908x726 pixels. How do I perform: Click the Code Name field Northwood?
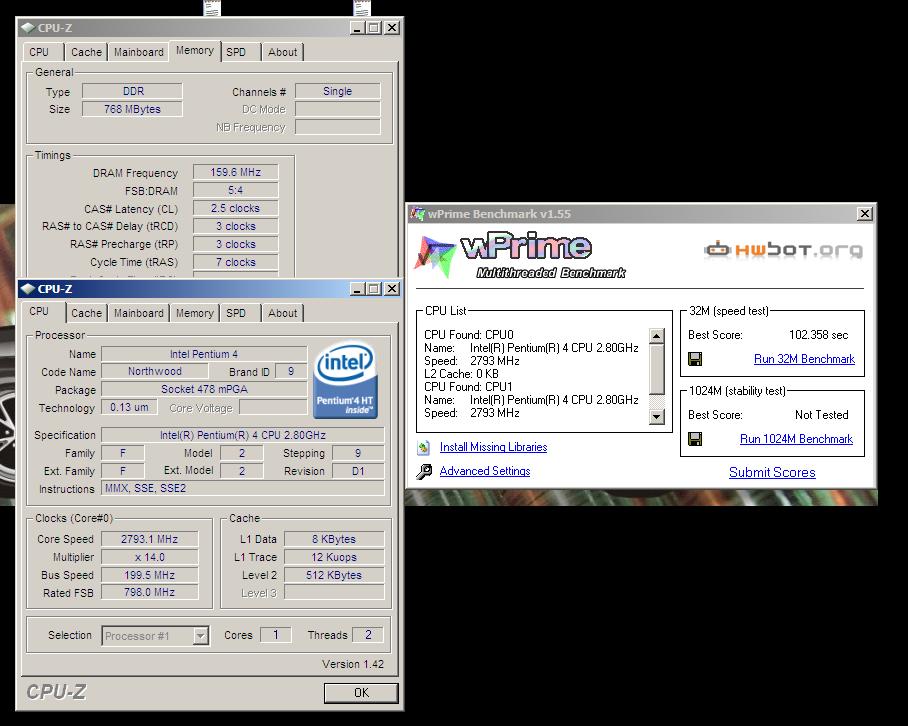point(155,371)
